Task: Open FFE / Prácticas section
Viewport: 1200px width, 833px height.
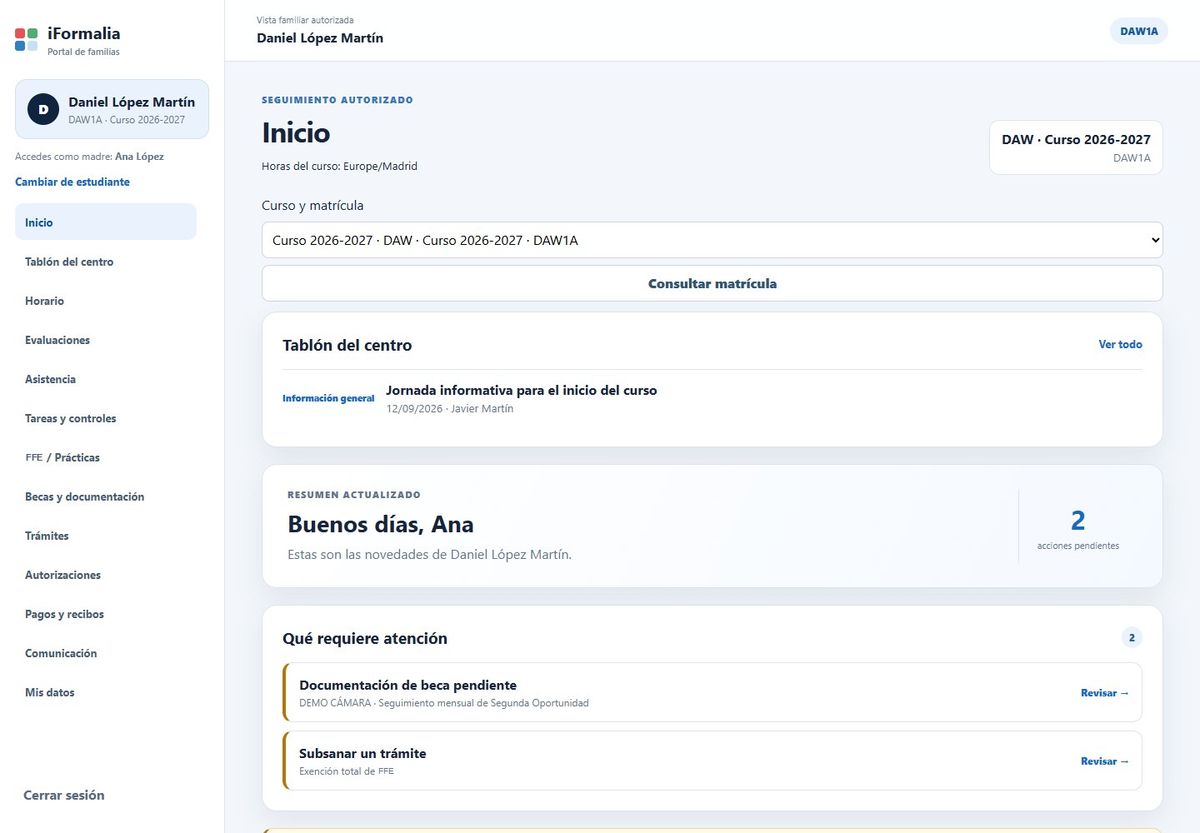Action: [x=105, y=457]
